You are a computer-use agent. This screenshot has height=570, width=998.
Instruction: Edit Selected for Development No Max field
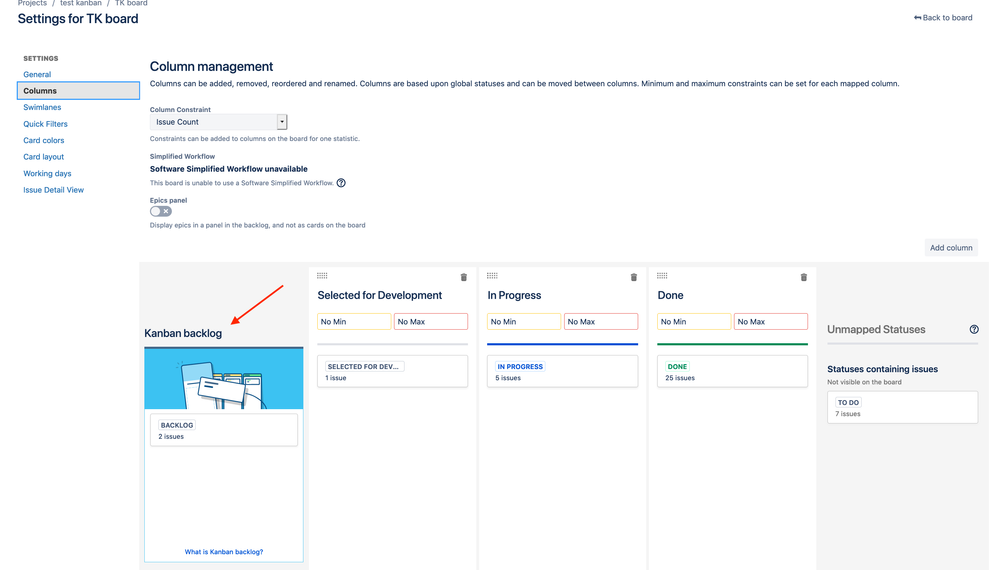(x=431, y=322)
